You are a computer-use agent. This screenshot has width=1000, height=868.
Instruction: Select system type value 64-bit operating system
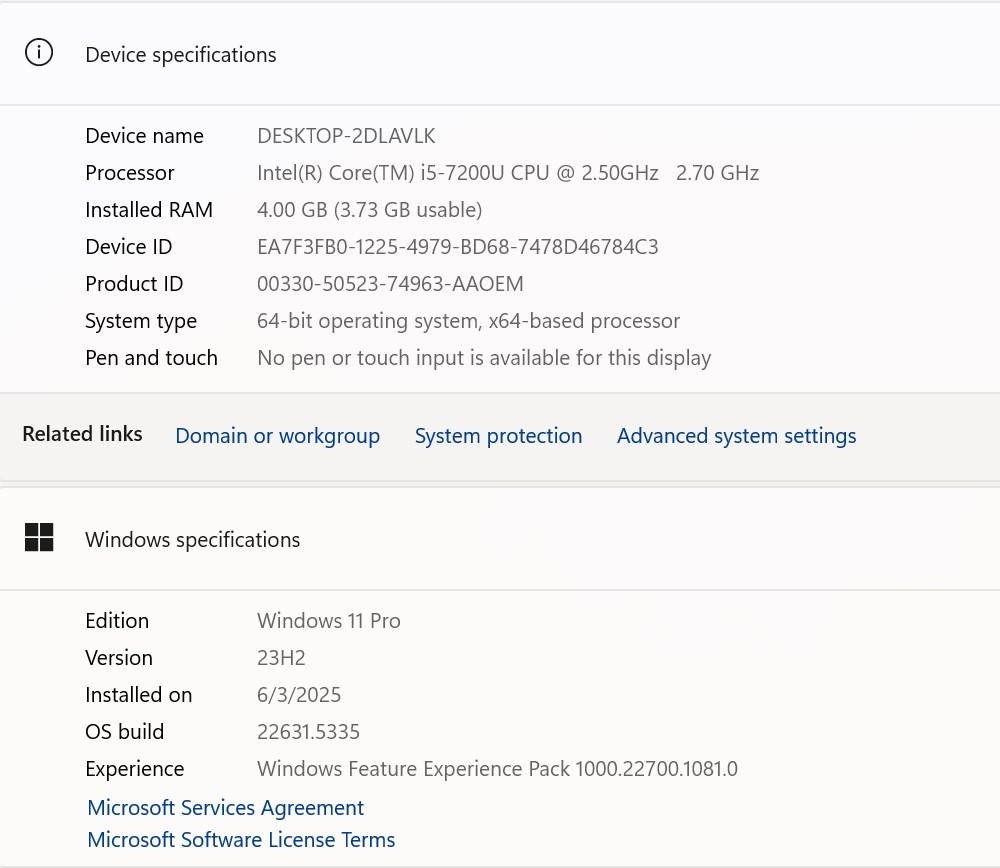pos(469,321)
